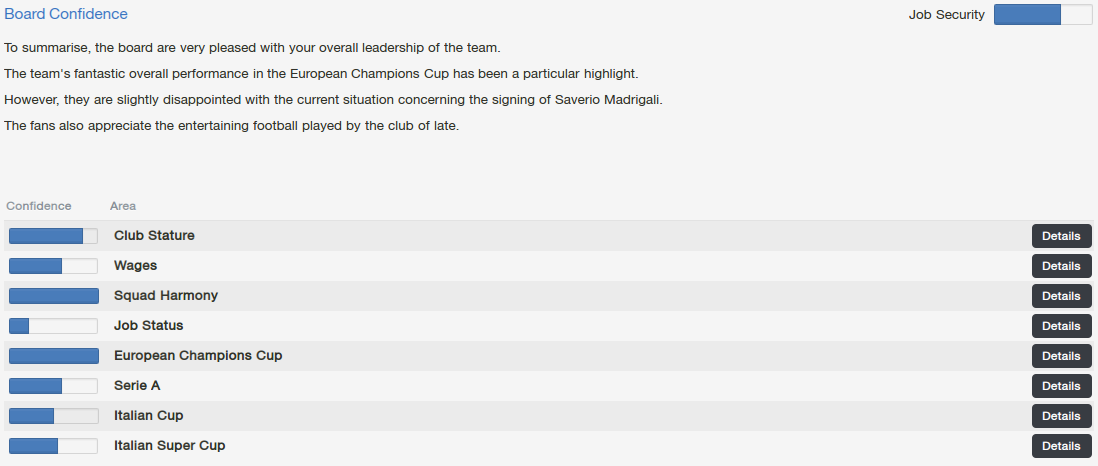This screenshot has height=466, width=1098.
Task: View Squad Harmony details
Action: click(1061, 296)
